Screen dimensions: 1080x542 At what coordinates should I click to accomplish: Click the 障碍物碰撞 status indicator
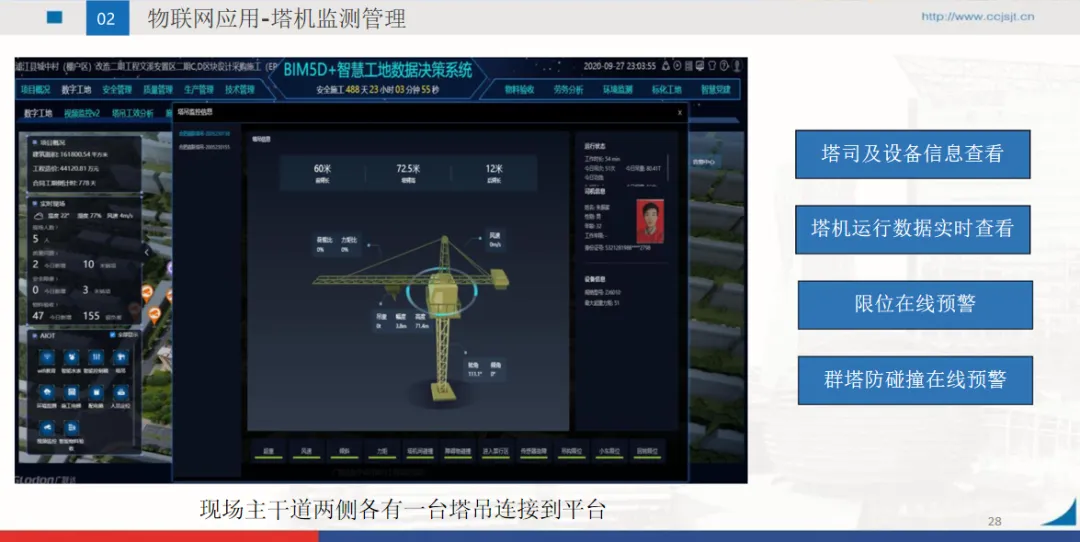pos(458,452)
